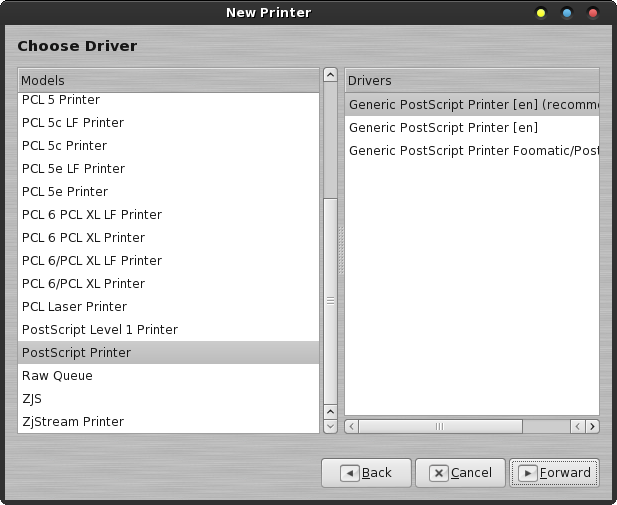
Task: Close window with red button
Action: point(593,13)
